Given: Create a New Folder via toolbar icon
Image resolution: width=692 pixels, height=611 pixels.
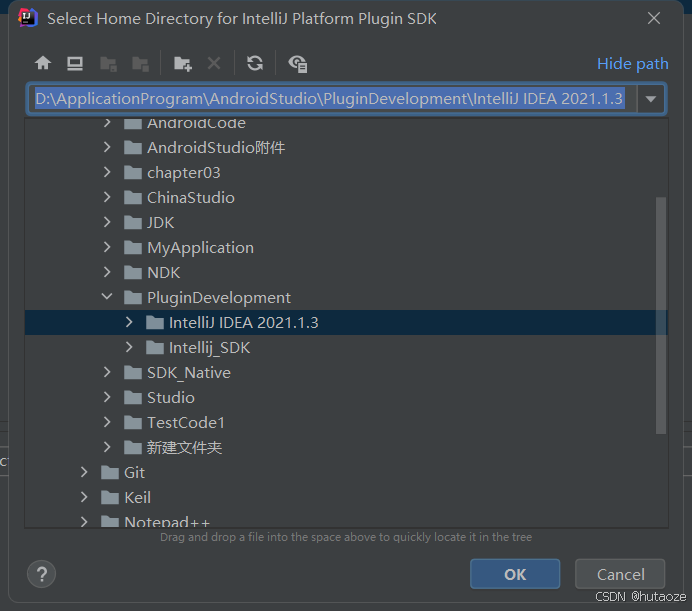Looking at the screenshot, I should pyautogui.click(x=182, y=64).
